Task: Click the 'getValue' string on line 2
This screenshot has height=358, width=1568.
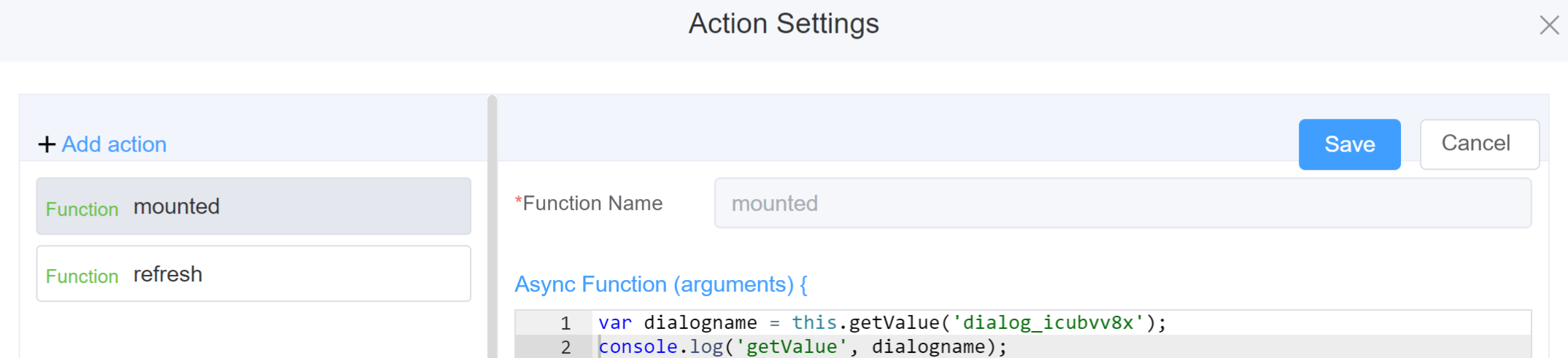Action: point(792,347)
